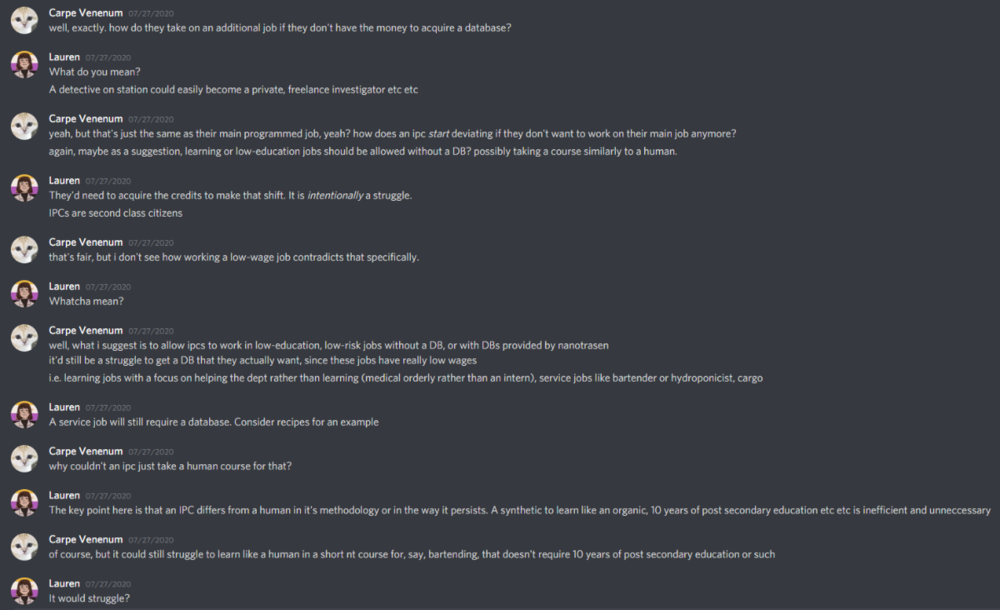1000x610 pixels.
Task: Click timestamp beside Carpe Venenum above "that's fair"
Action: (x=151, y=243)
